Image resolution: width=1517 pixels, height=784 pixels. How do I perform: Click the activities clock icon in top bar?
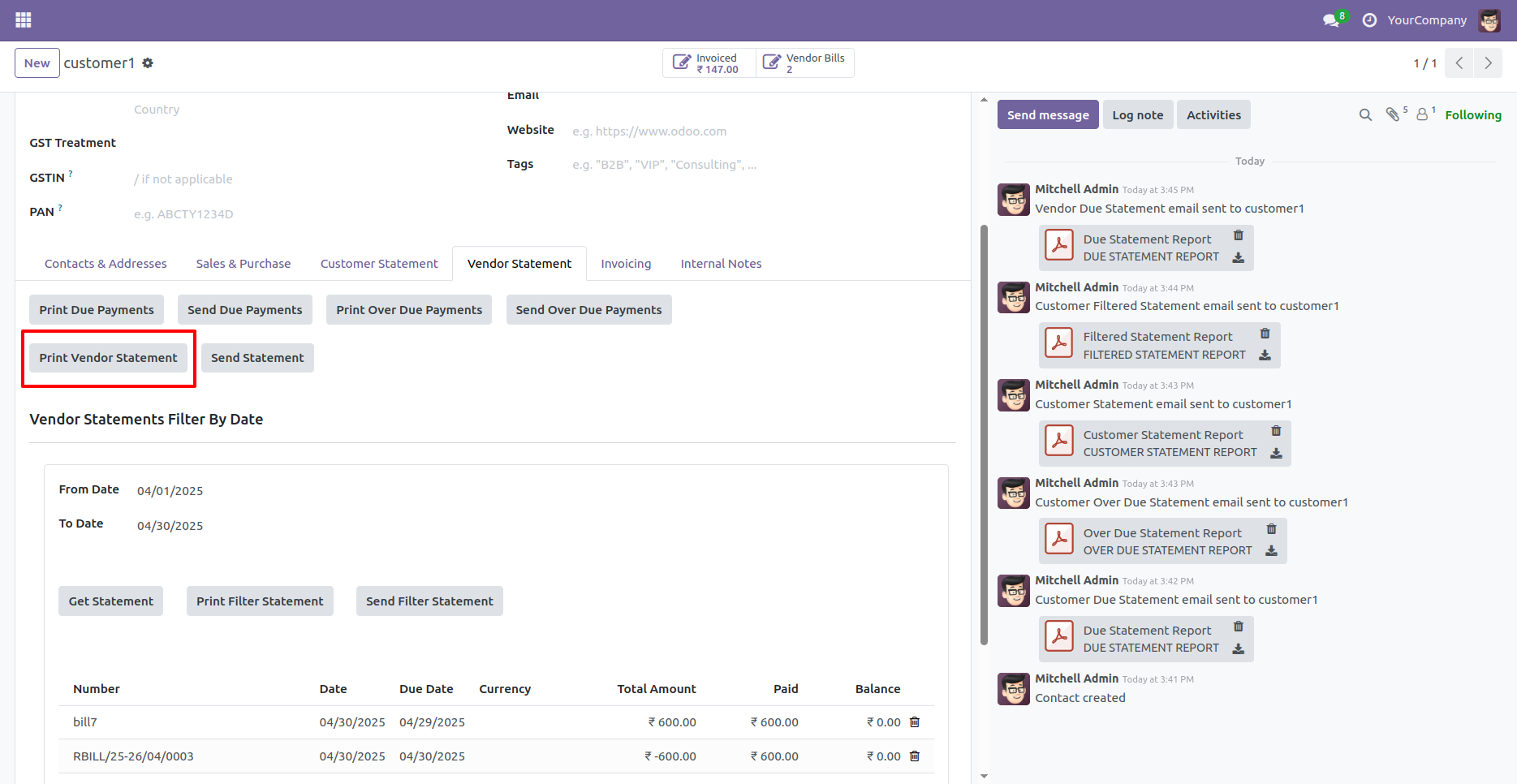[1369, 19]
